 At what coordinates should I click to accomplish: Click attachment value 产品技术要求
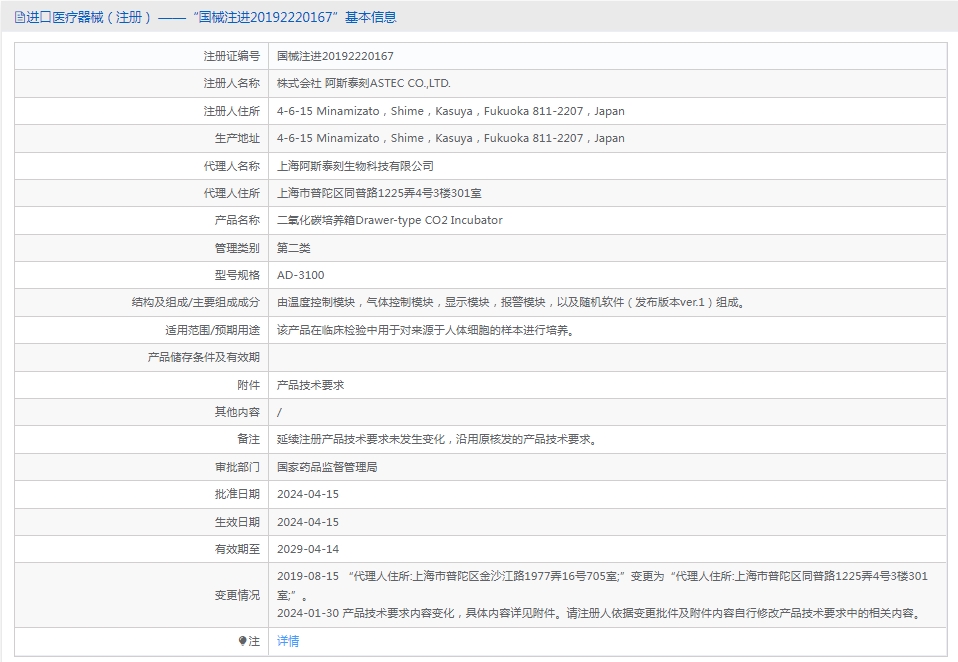[x=310, y=385]
